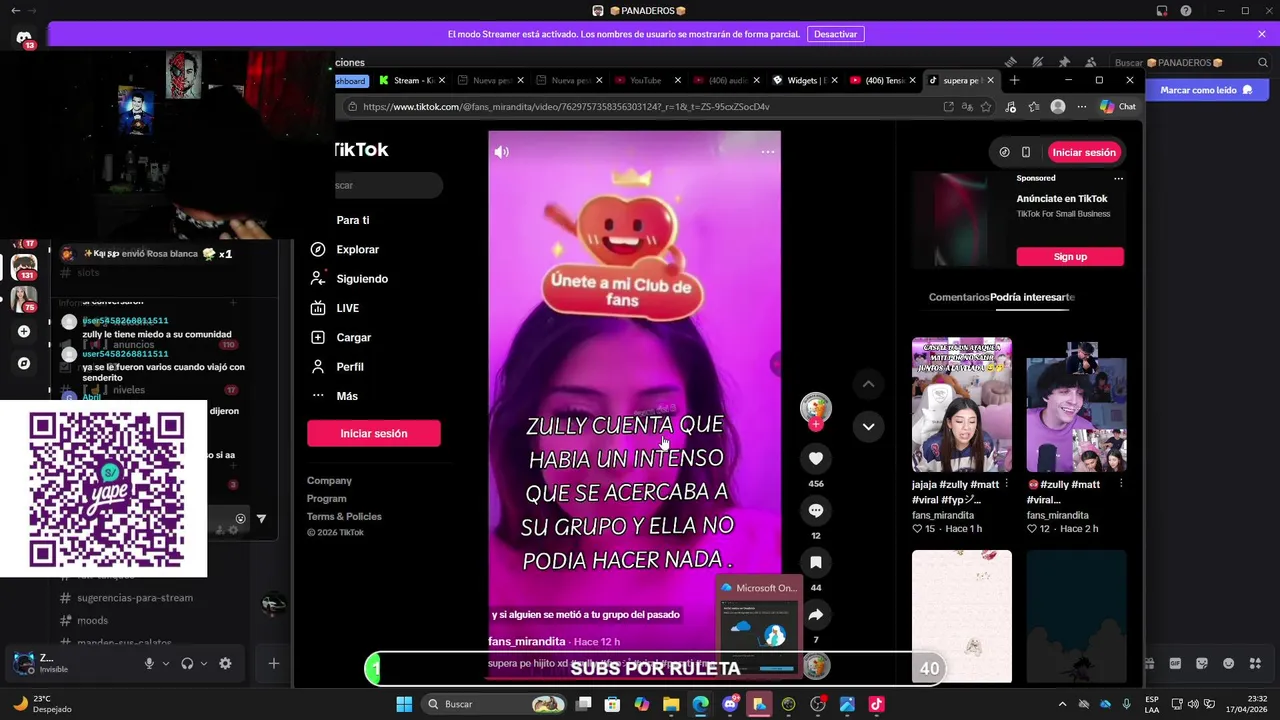Add page to favorites with star icon
This screenshot has height=720, width=1280.
point(986,106)
